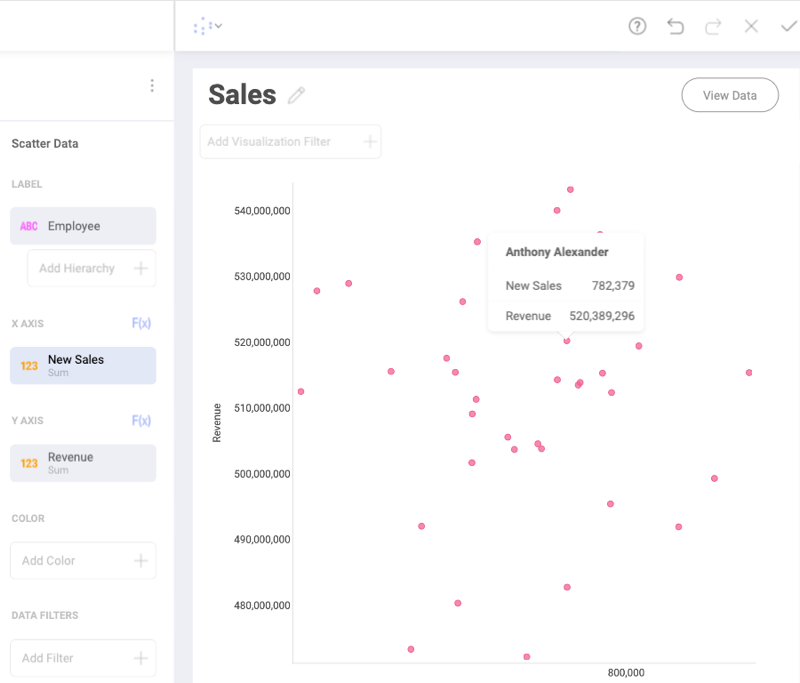Viewport: 800px width, 683px height.
Task: Select the New Sales field chip
Action: tap(83, 365)
